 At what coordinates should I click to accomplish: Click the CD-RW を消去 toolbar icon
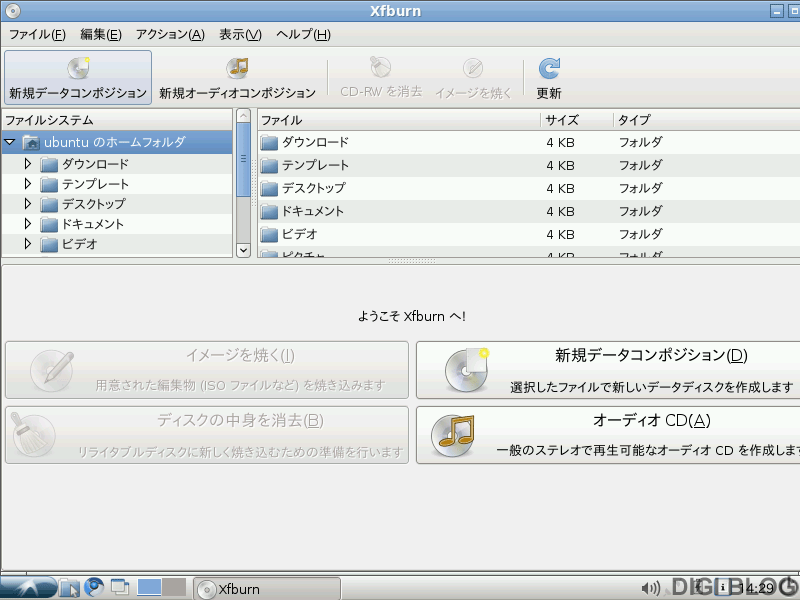[x=381, y=67]
